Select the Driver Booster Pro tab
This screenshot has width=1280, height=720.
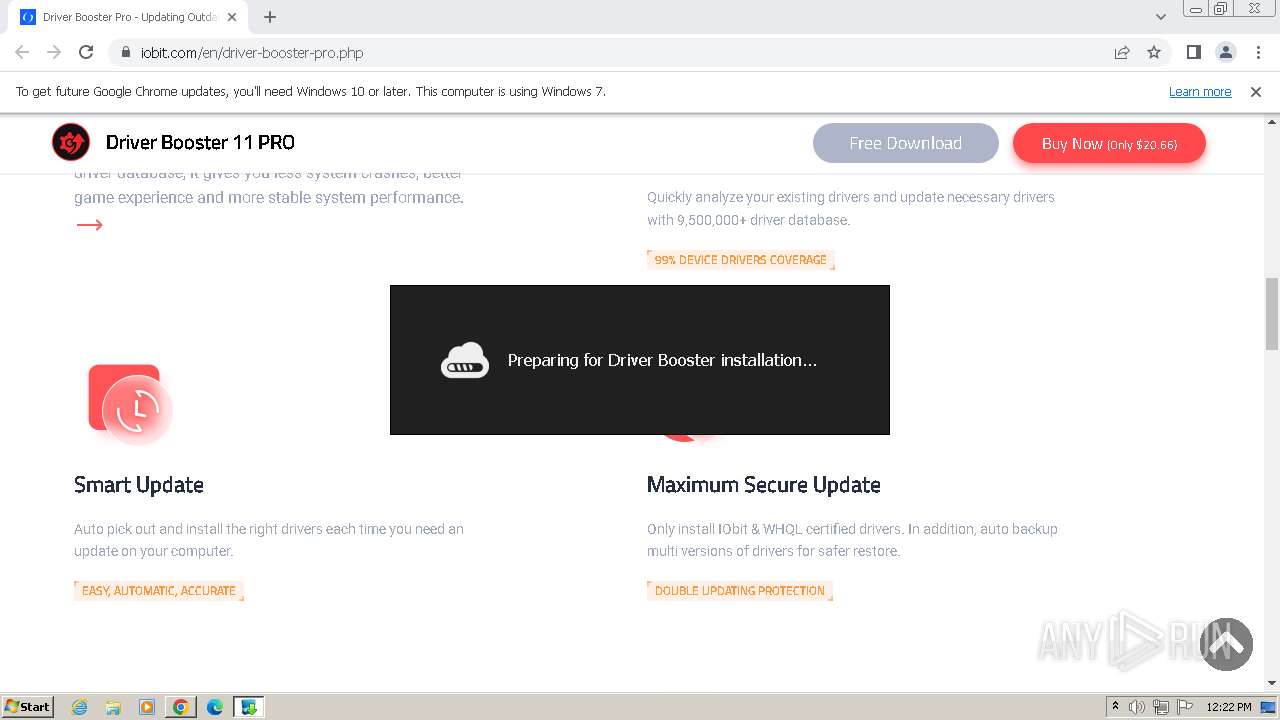pos(128,17)
